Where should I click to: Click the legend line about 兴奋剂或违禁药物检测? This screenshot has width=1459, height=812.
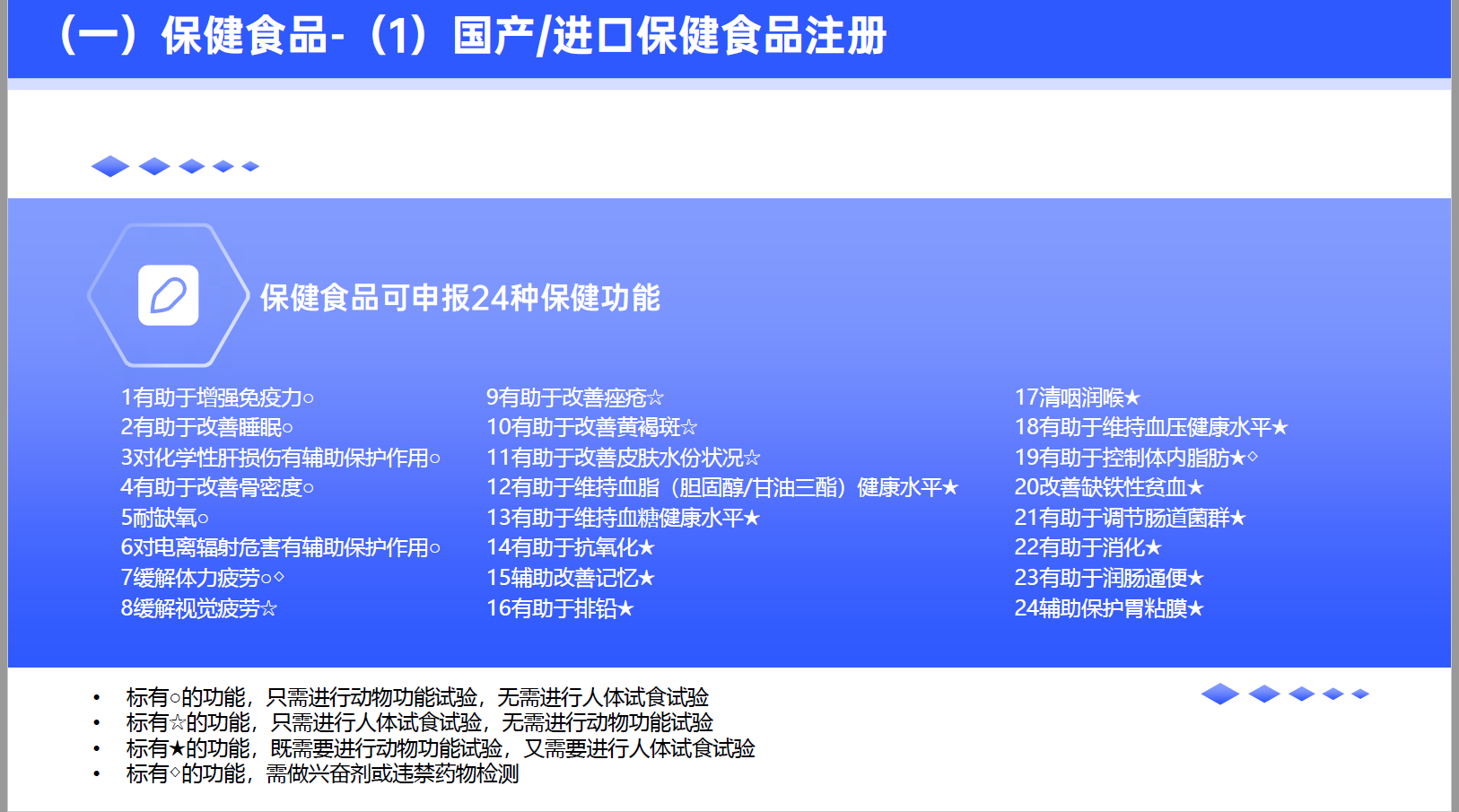[x=322, y=773]
